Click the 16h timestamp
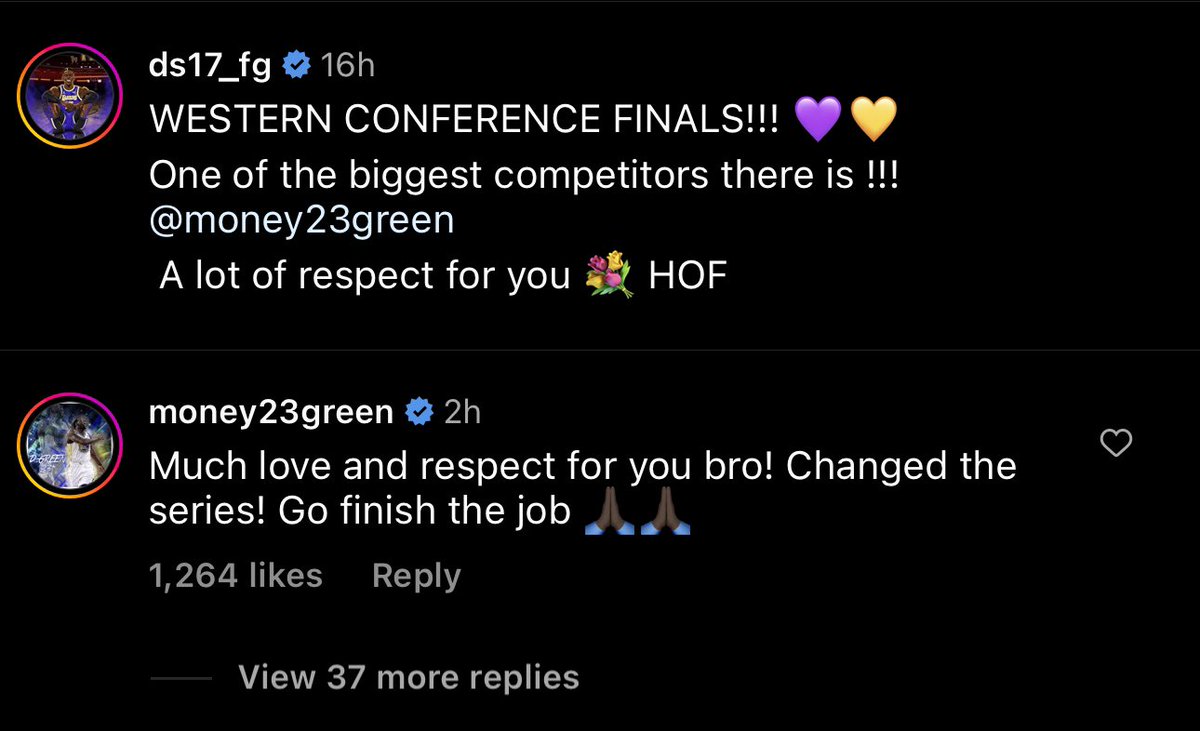1200x731 pixels. [x=347, y=67]
